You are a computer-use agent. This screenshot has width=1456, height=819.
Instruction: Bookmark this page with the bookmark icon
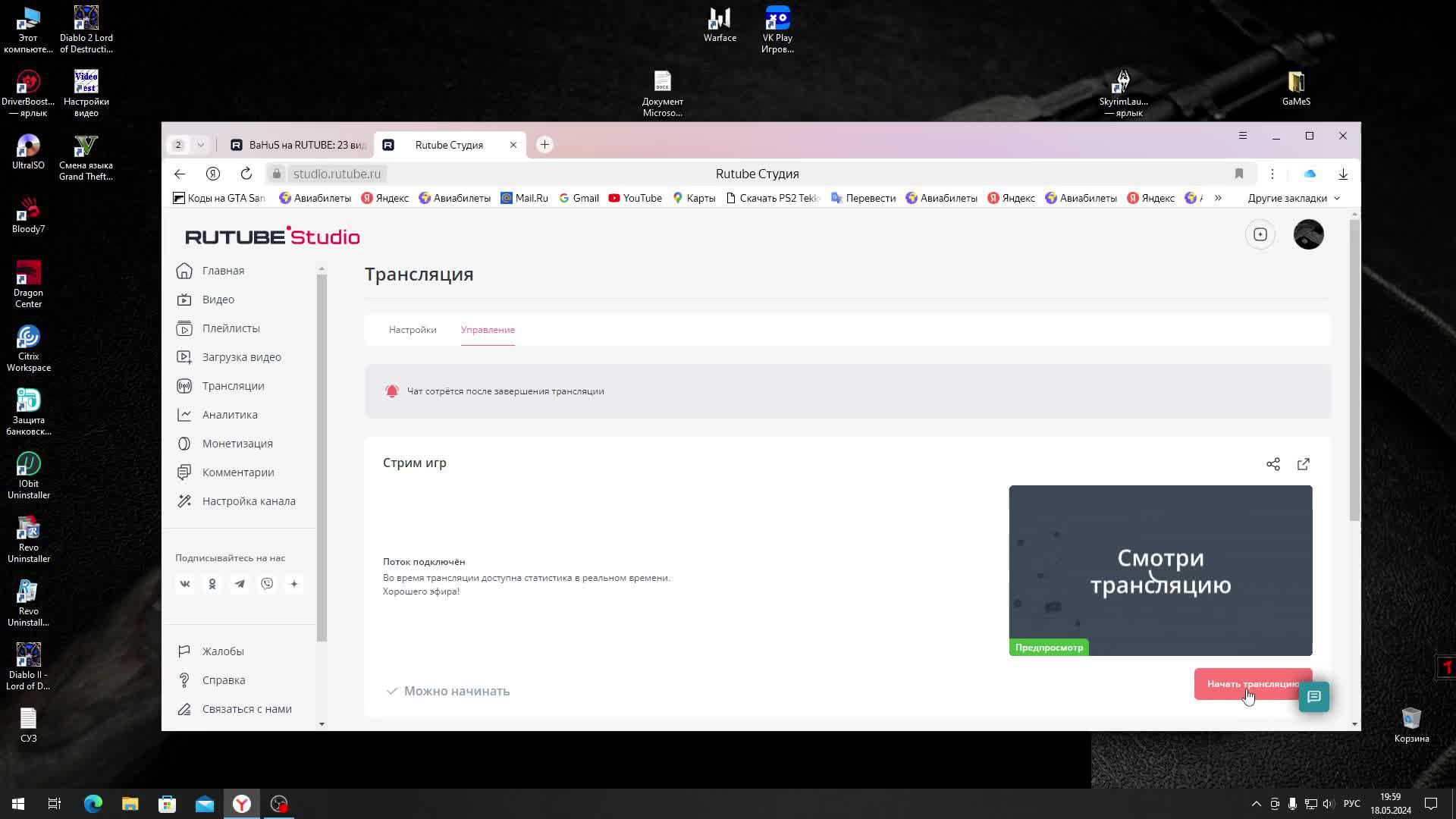point(1239,174)
